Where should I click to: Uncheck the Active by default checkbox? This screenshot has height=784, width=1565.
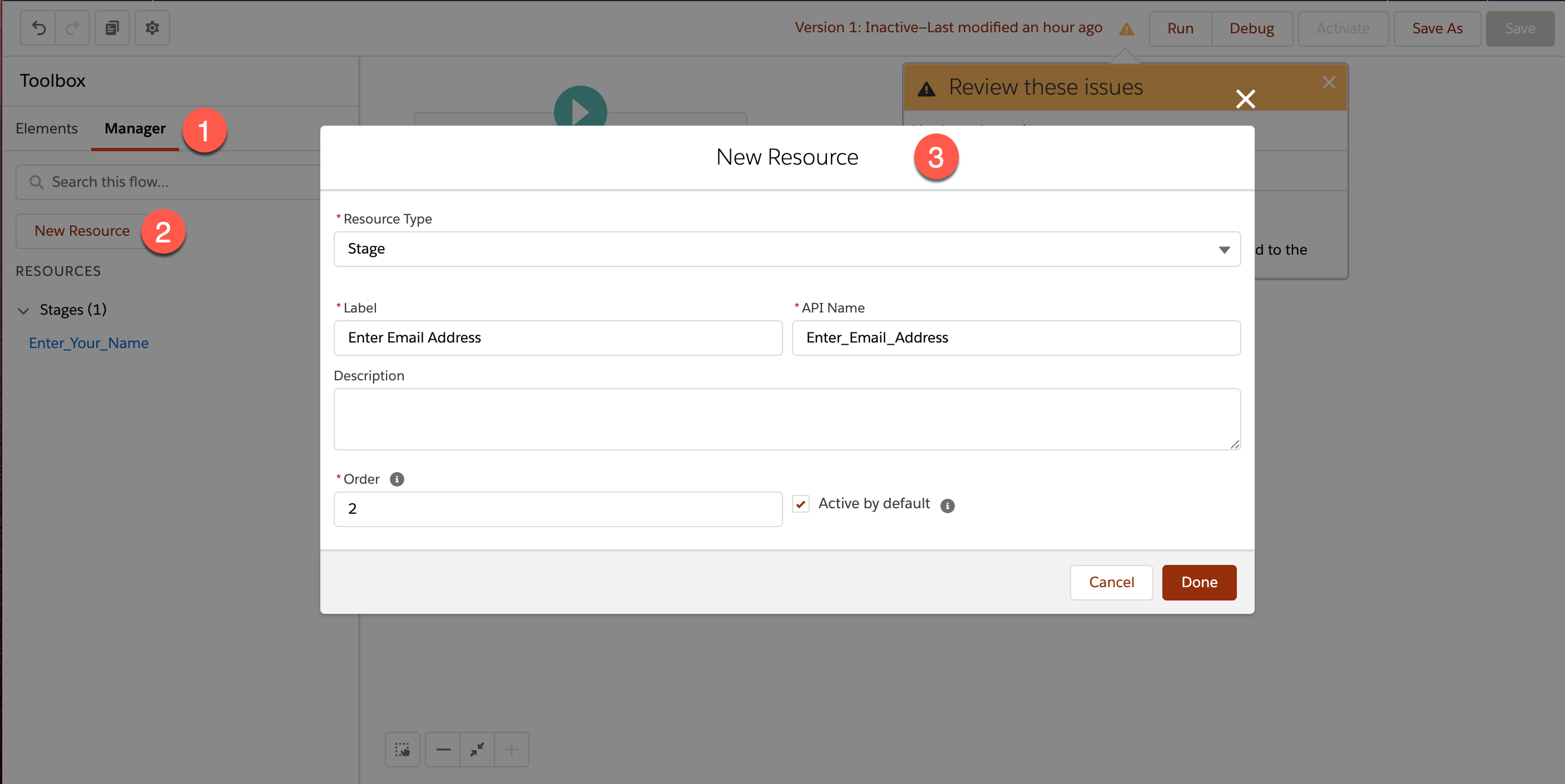[801, 503]
